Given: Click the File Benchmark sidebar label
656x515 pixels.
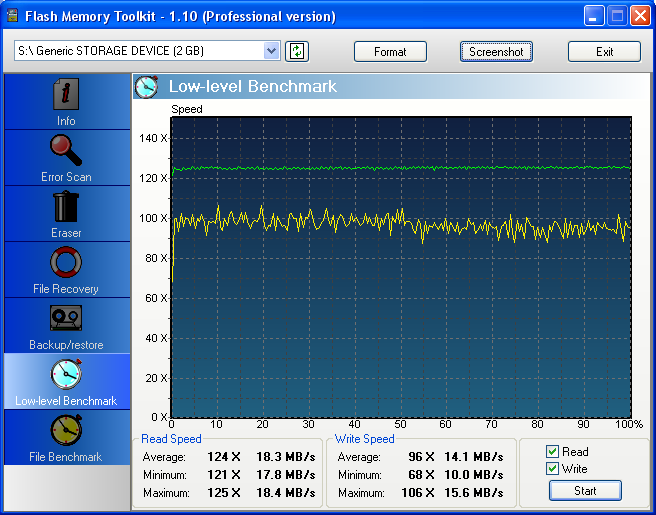Looking at the screenshot, I should tap(66, 457).
